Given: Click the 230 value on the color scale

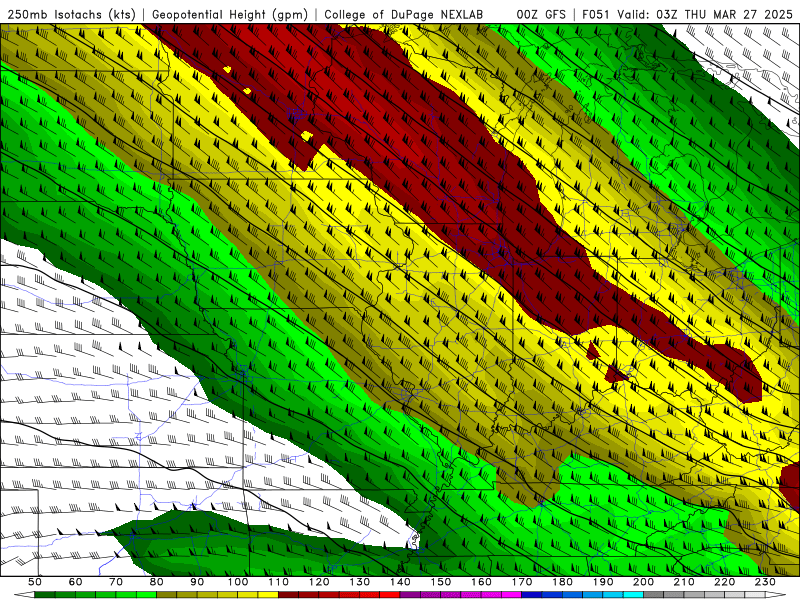Looking at the screenshot, I should (x=765, y=582).
